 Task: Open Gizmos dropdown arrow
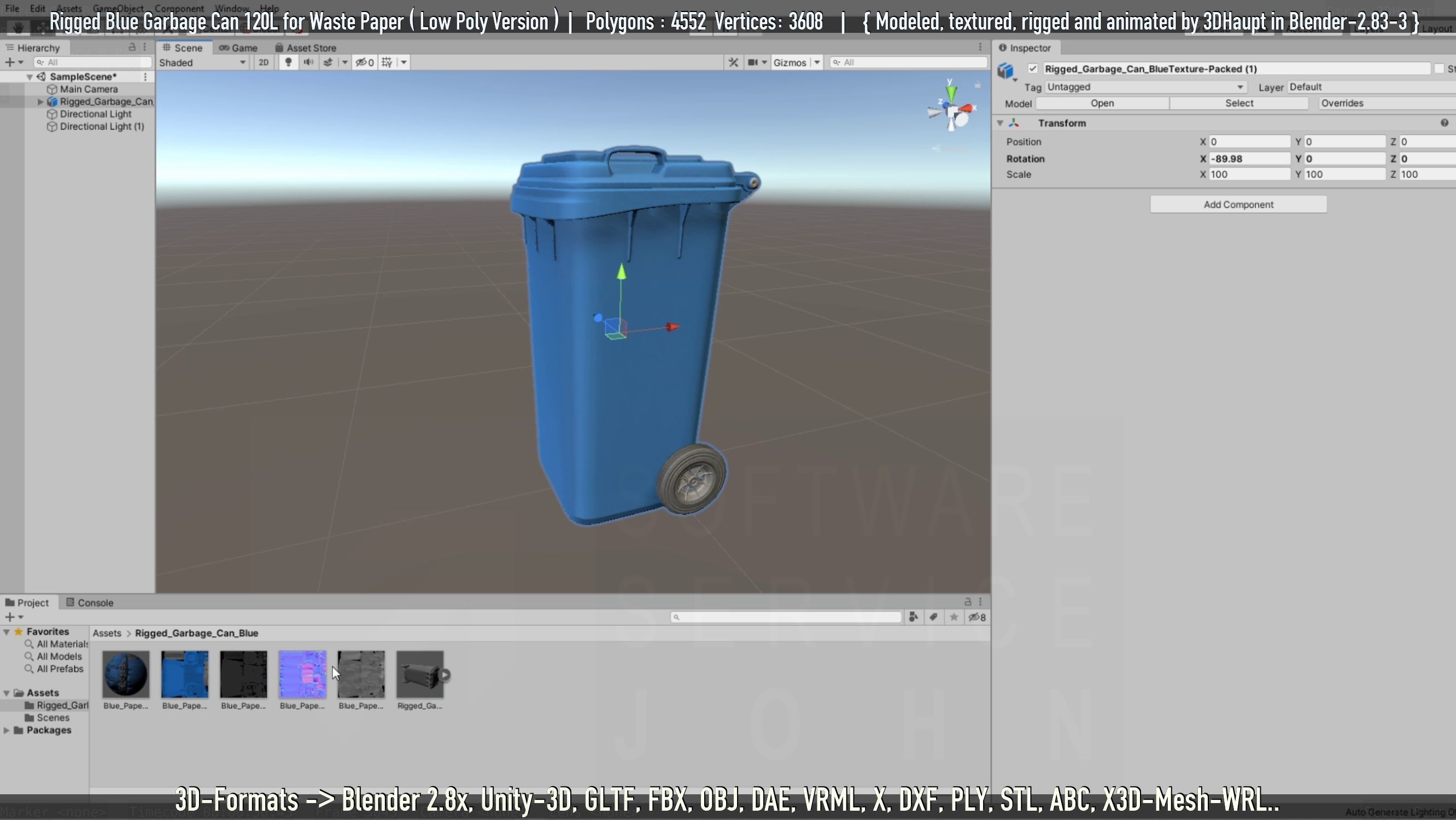click(817, 62)
